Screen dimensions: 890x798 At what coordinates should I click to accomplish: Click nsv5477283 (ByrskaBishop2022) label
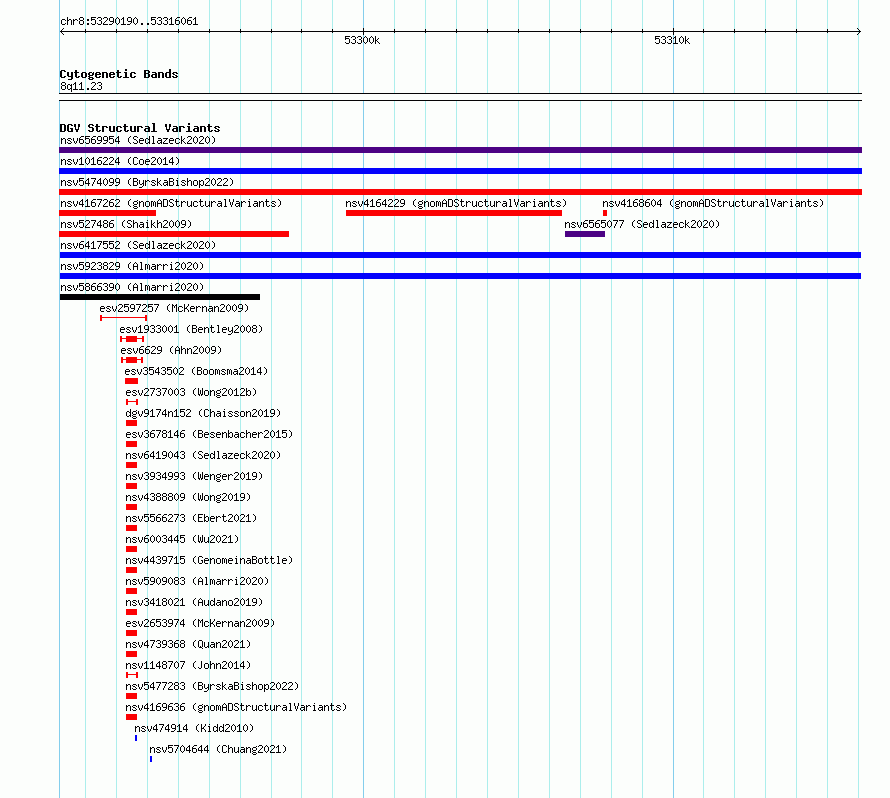[x=212, y=686]
